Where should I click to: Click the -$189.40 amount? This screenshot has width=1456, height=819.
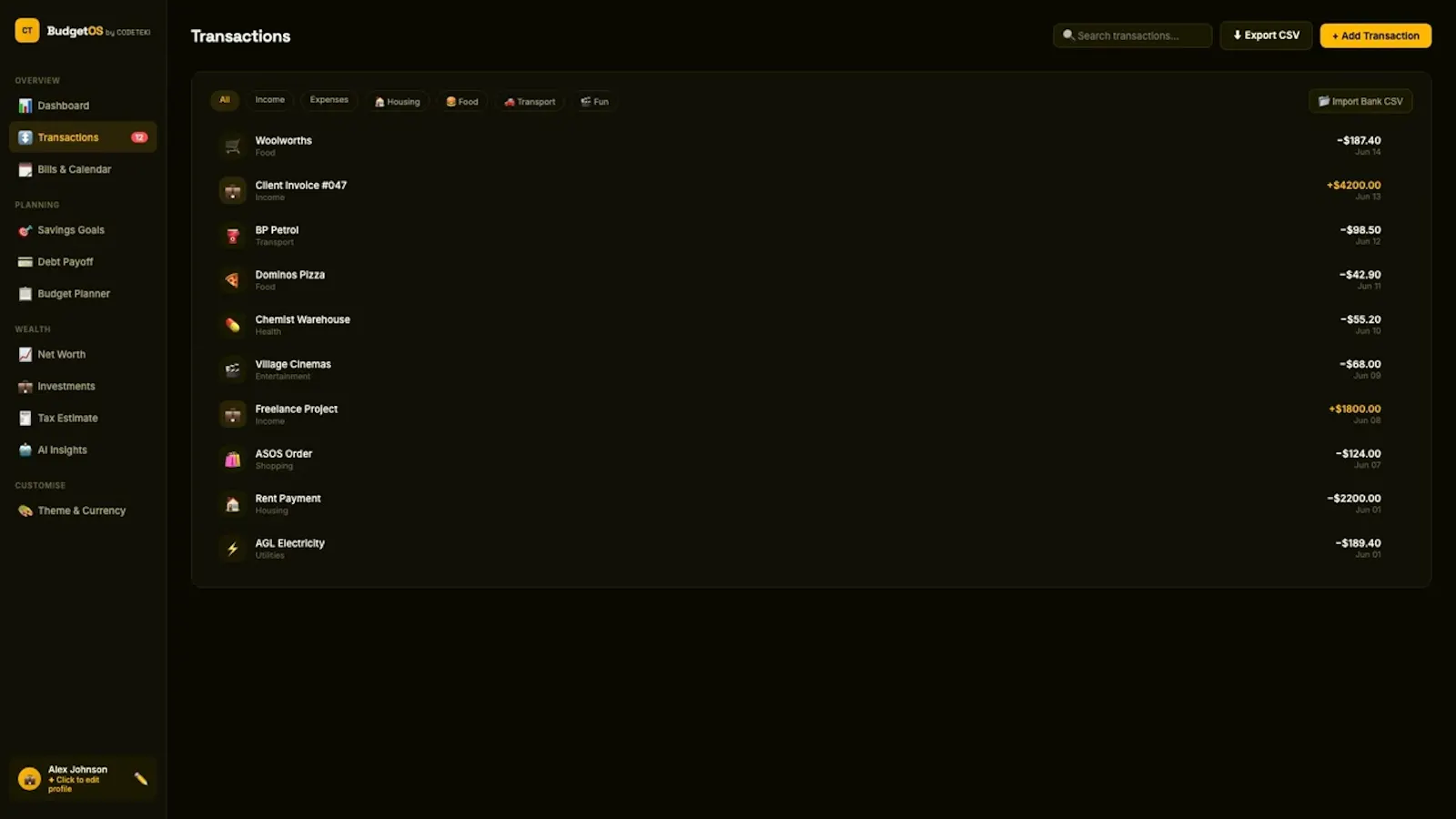pyautogui.click(x=1358, y=543)
